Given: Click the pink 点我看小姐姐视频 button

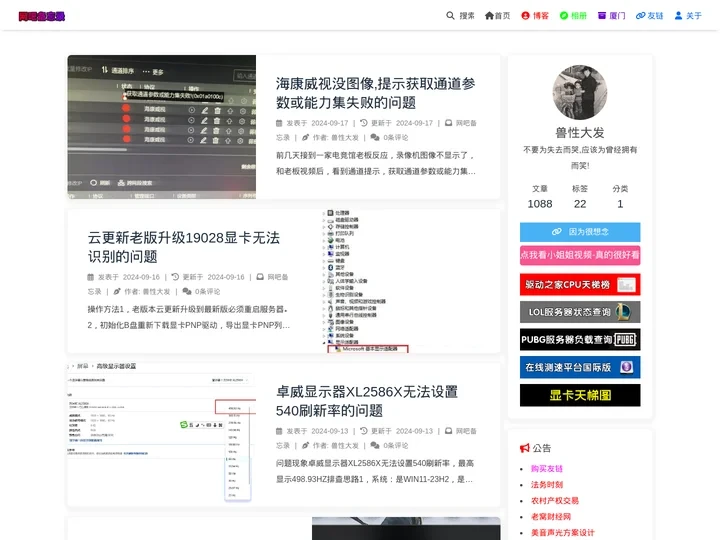Looking at the screenshot, I should click(x=580, y=255).
